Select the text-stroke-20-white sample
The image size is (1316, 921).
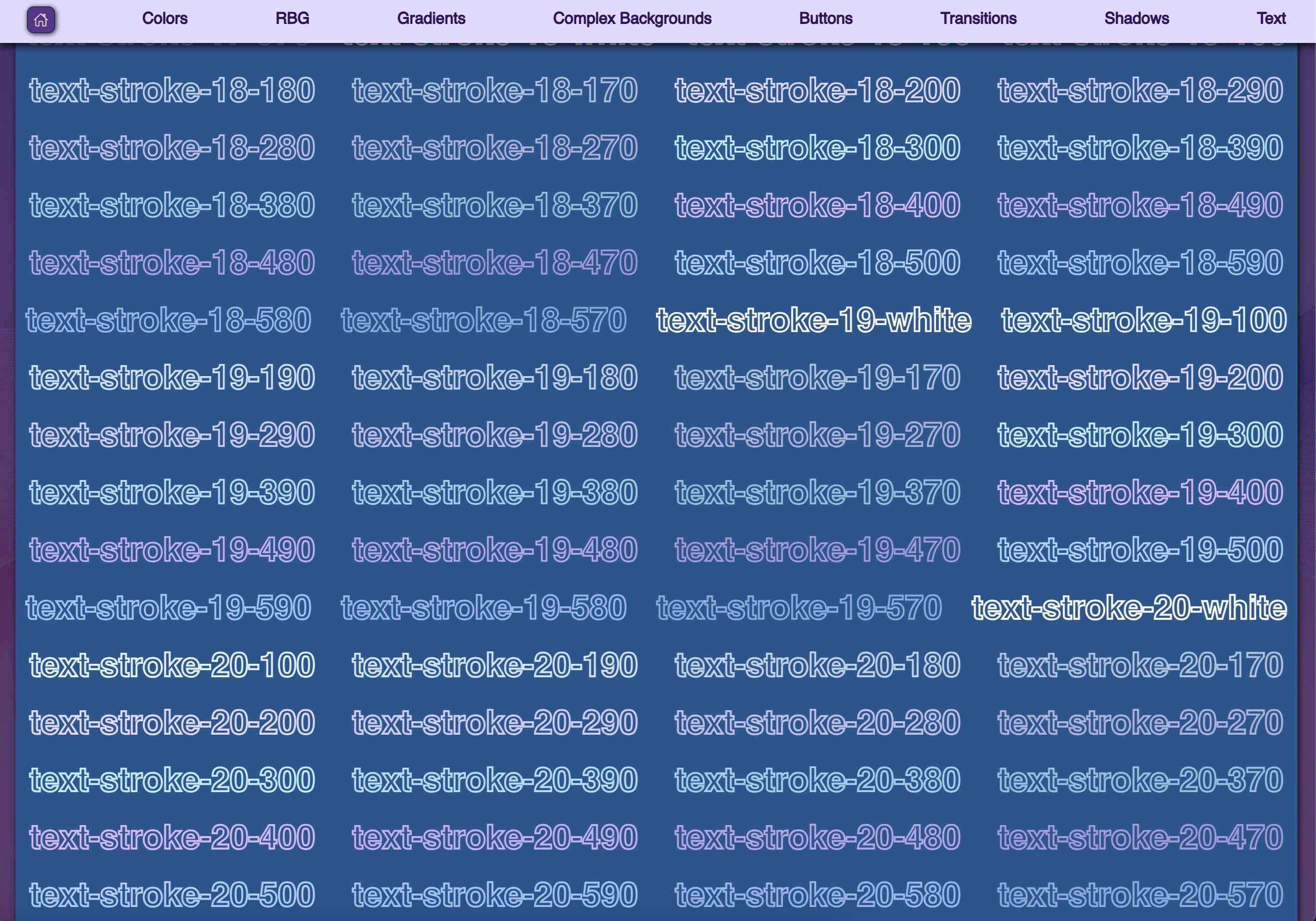[x=1129, y=608]
